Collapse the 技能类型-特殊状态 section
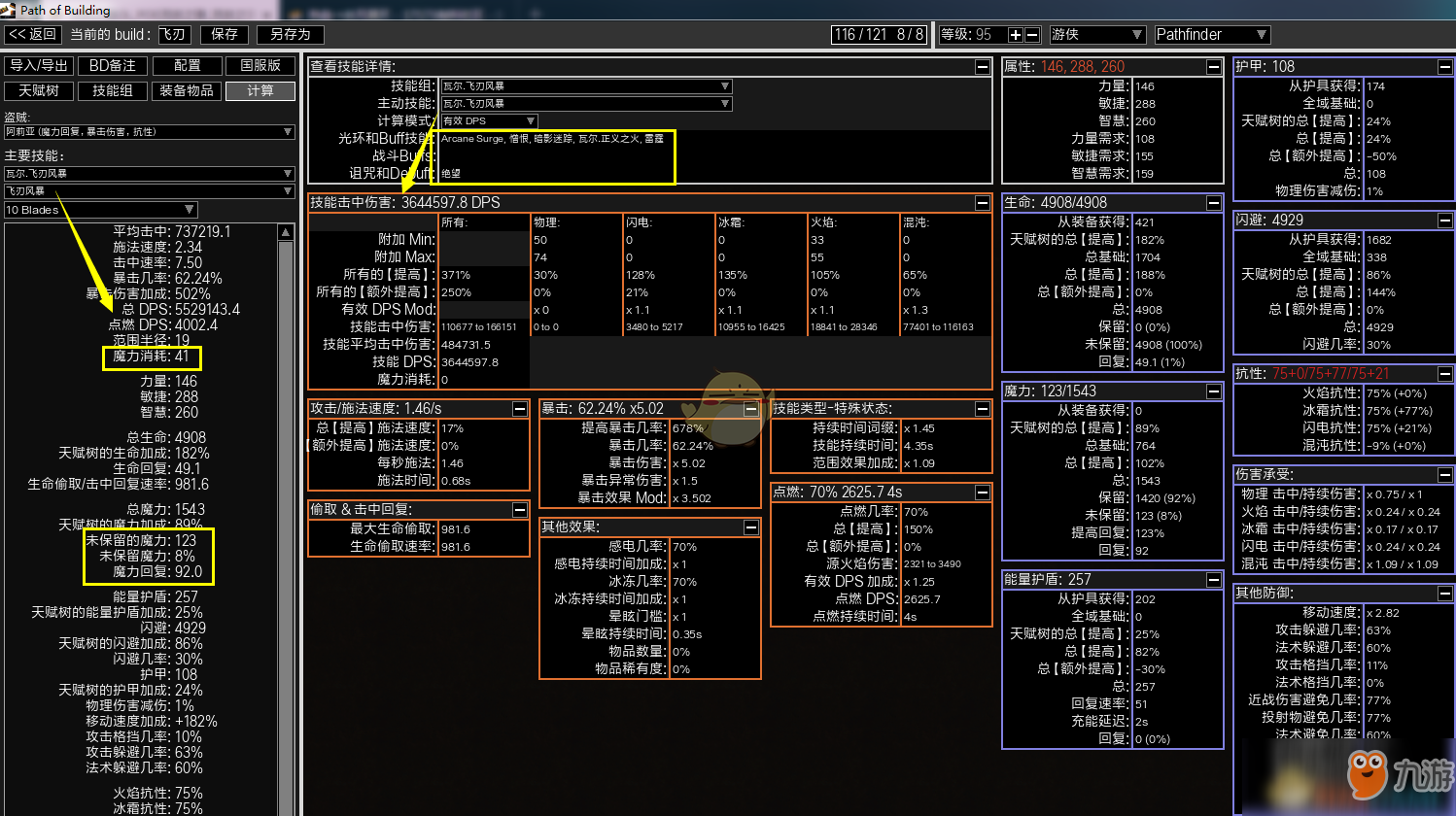1456x816 pixels. click(983, 408)
